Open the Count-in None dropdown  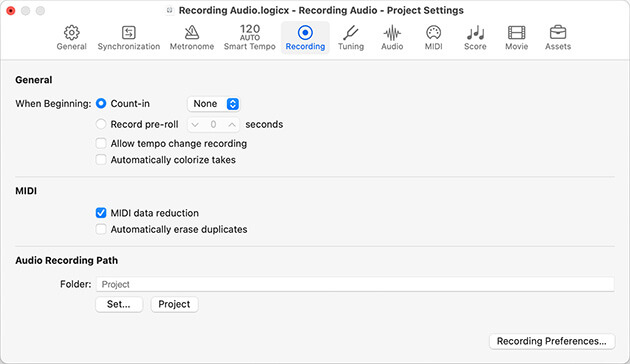pyautogui.click(x=214, y=104)
